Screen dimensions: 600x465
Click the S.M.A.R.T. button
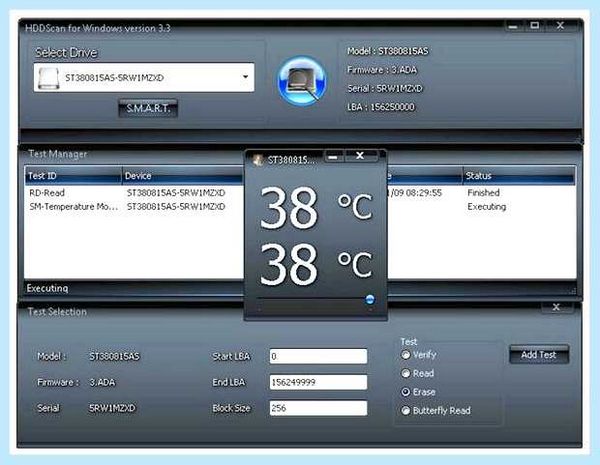tap(148, 108)
